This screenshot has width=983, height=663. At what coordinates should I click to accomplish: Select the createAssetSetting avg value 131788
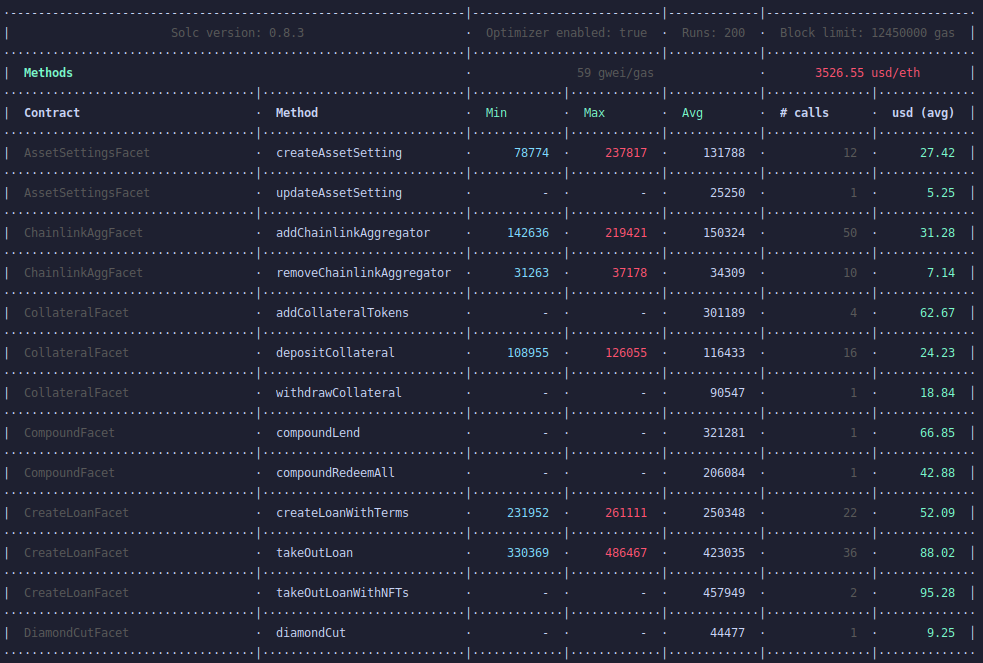coord(724,153)
